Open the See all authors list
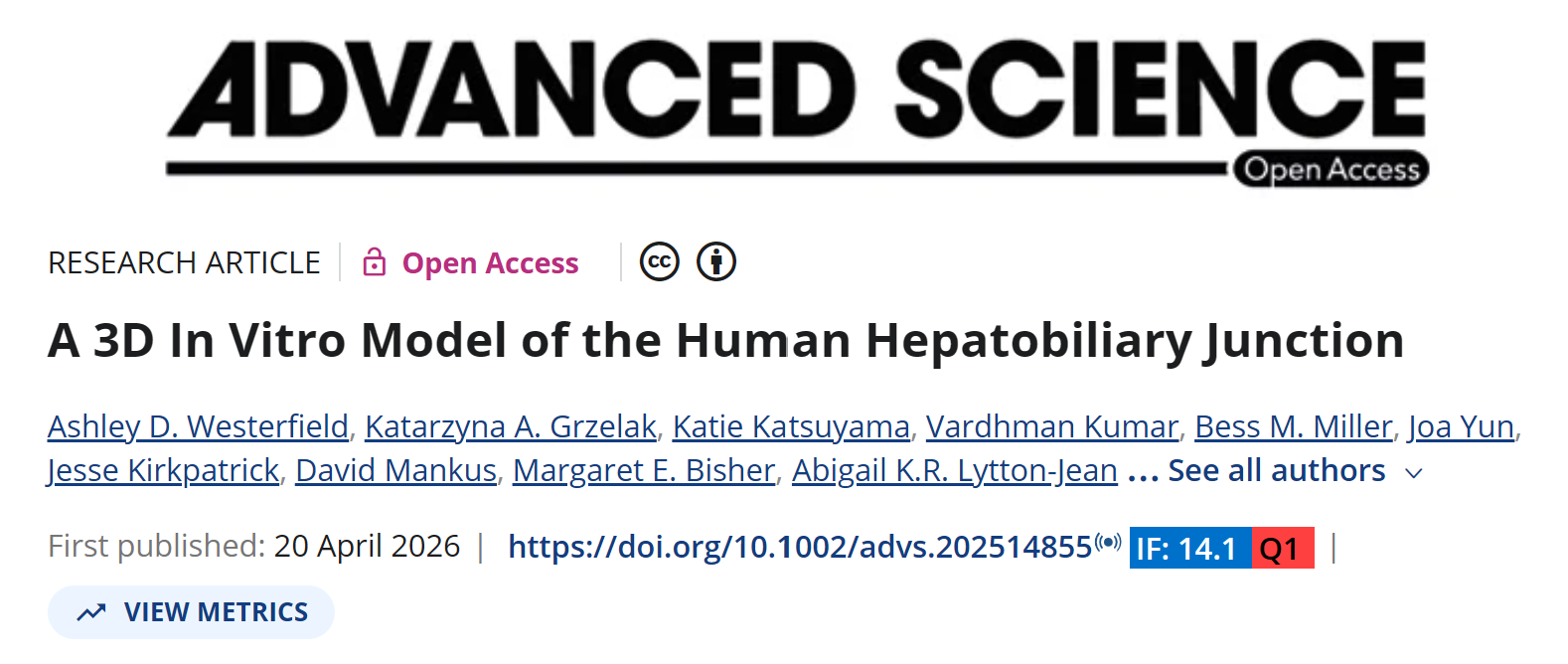The height and width of the screenshot is (664, 1568). pos(1276,471)
